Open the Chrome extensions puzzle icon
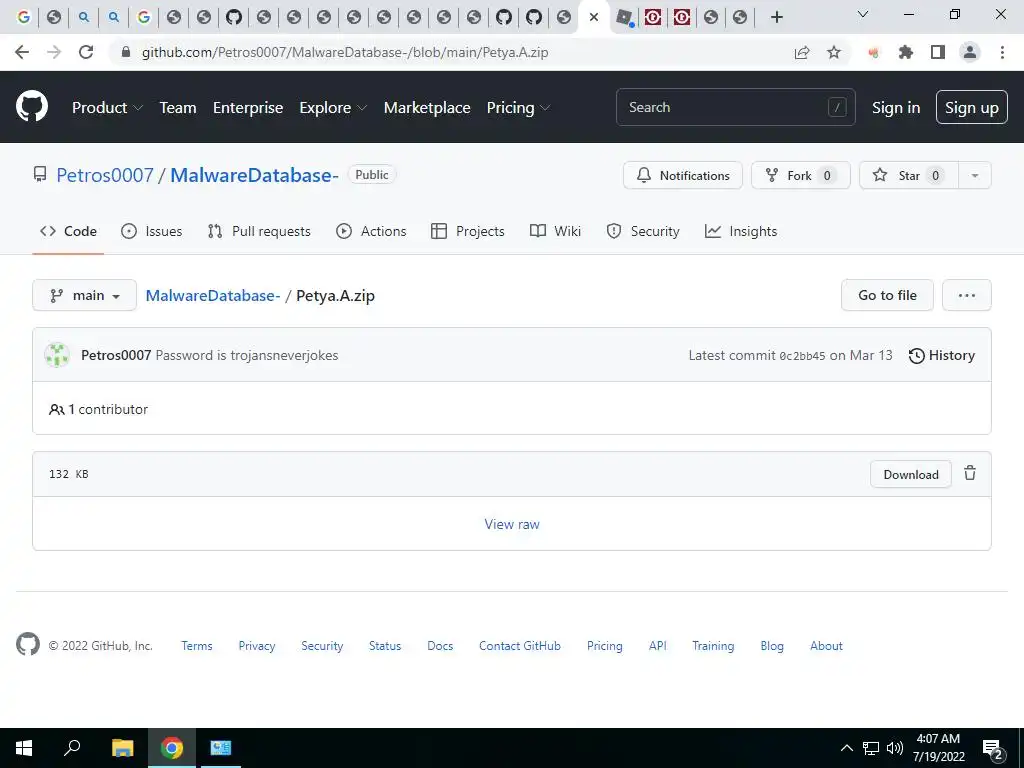1024x768 pixels. (x=906, y=52)
